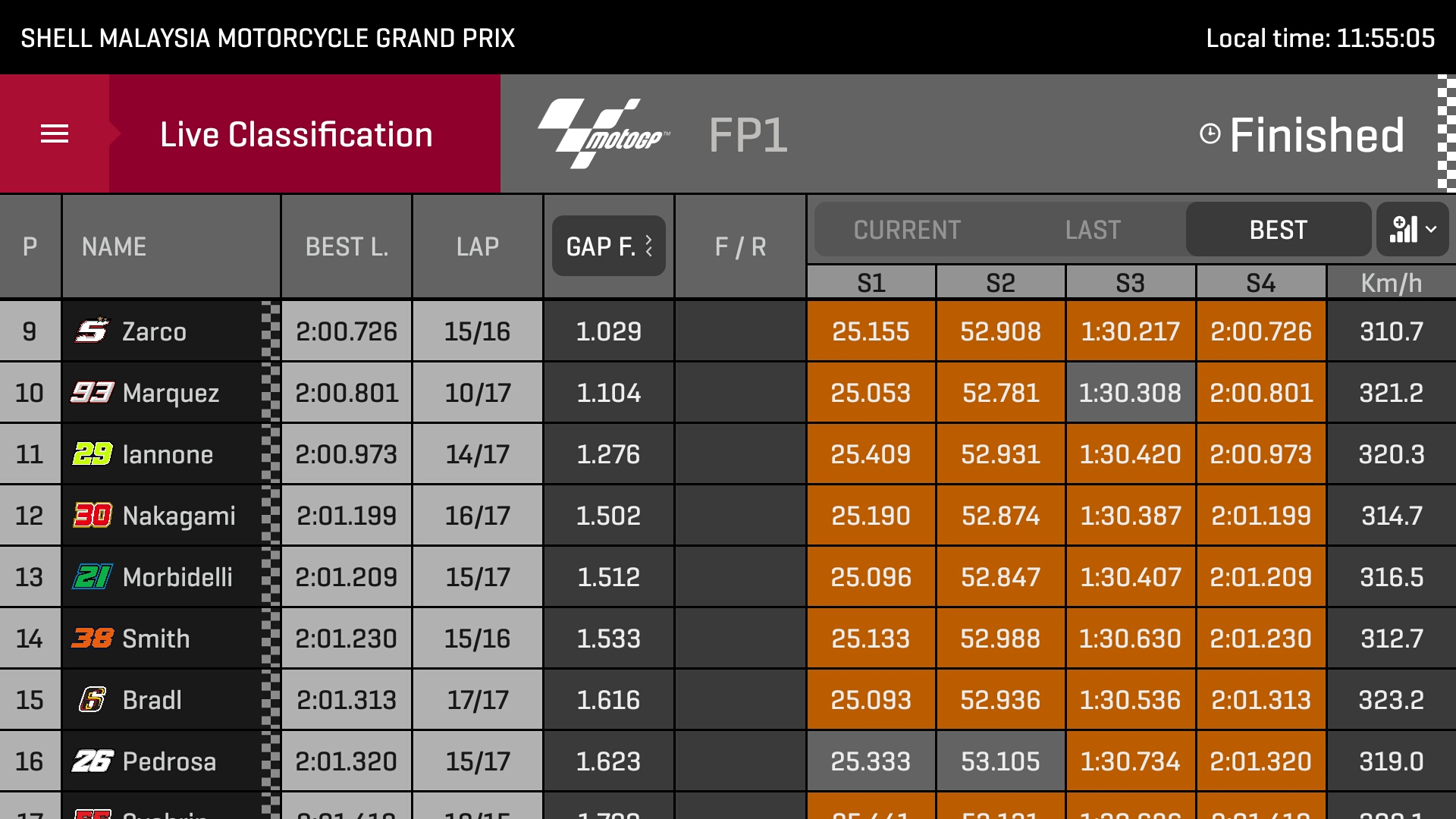Click Bradl's number 6 badge
Image resolution: width=1456 pixels, height=819 pixels.
pos(93,699)
